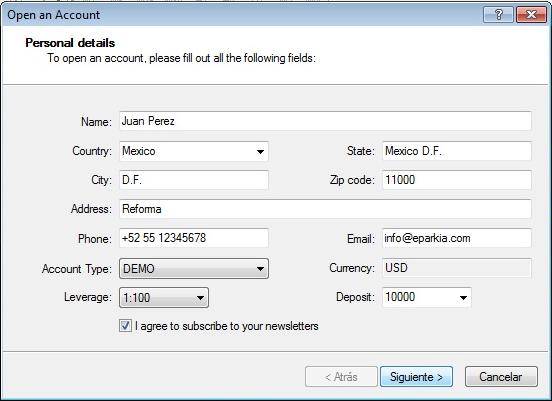Screen dimensions: 552x401
Task: Click the Email field
Action: (x=457, y=238)
